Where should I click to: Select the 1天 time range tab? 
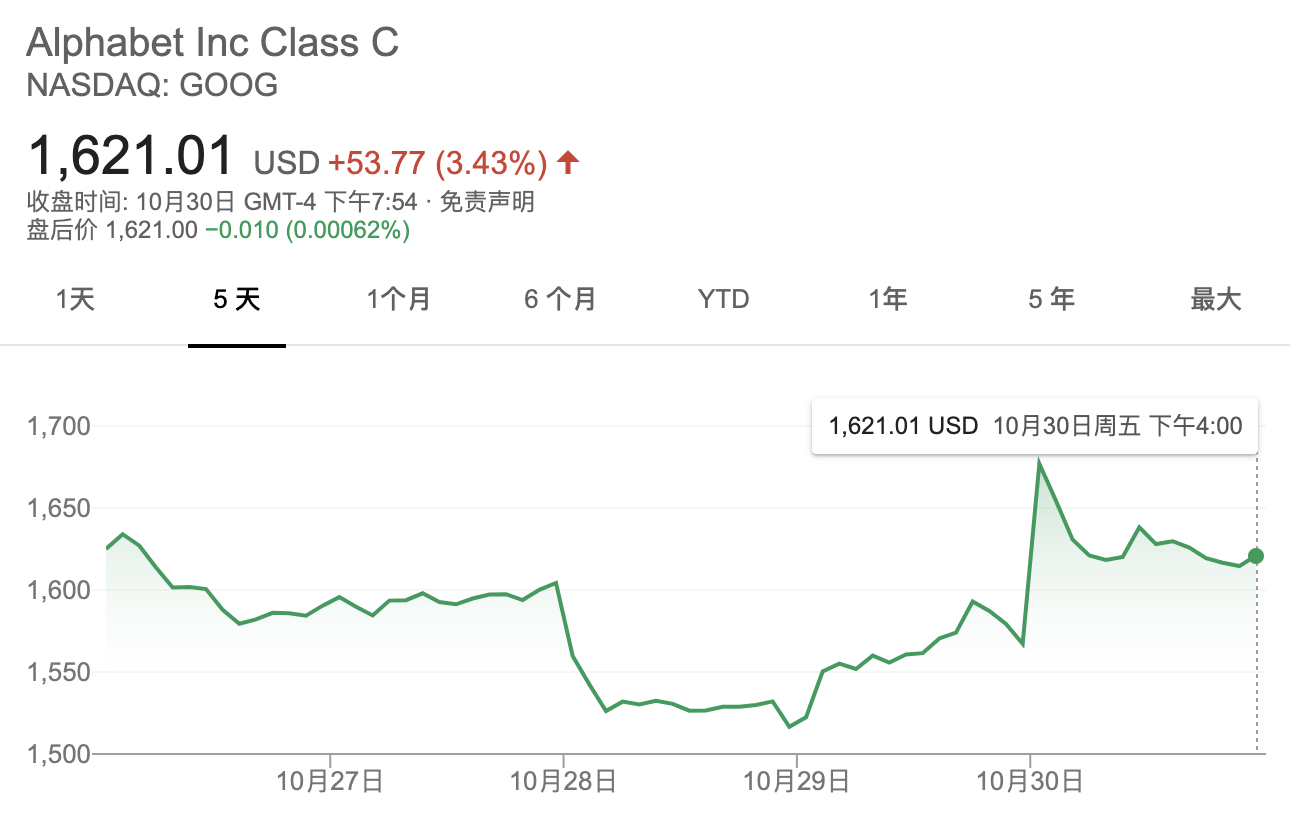coord(75,299)
